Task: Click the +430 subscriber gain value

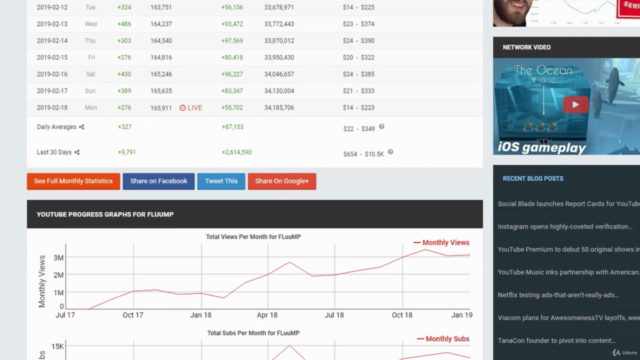Action: [124, 74]
